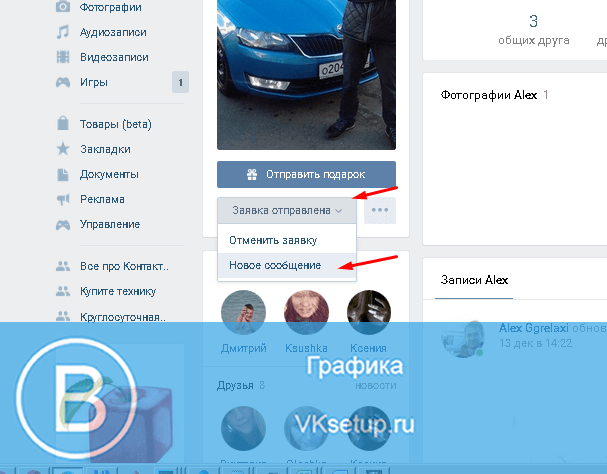
Task: Click the shopping bag Товары icon
Action: point(63,124)
